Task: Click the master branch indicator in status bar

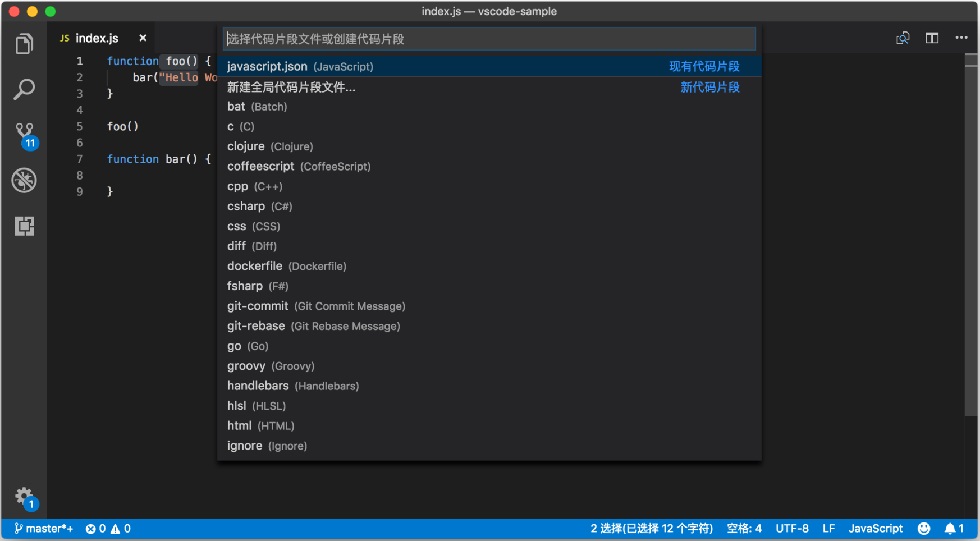Action: (x=43, y=529)
